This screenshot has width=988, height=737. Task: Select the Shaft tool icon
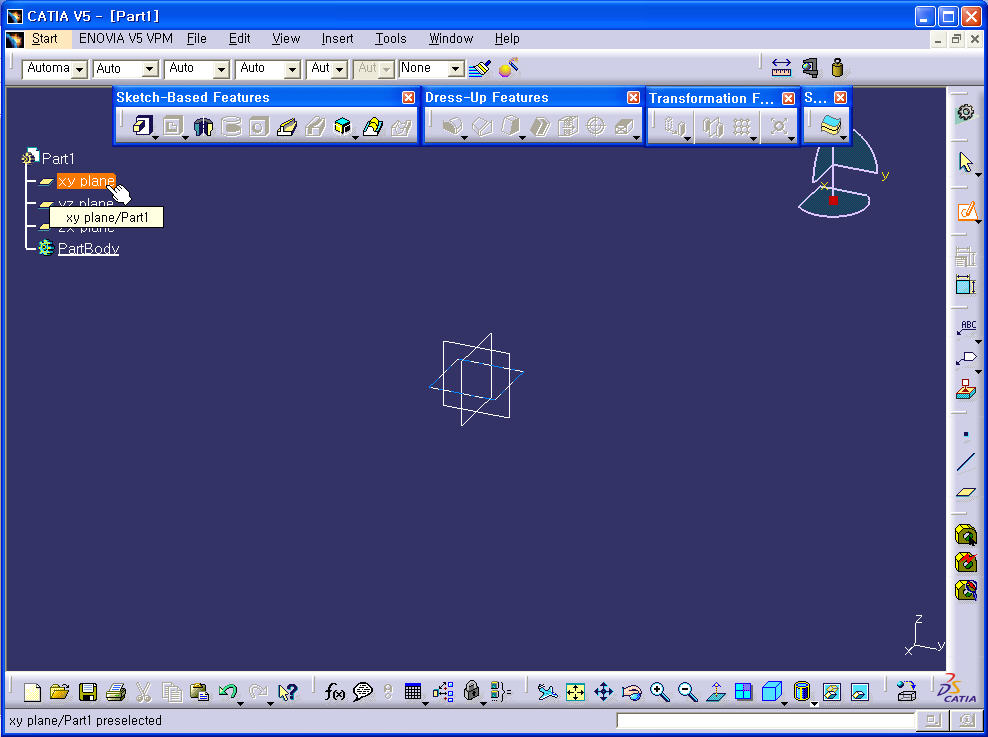[x=203, y=127]
